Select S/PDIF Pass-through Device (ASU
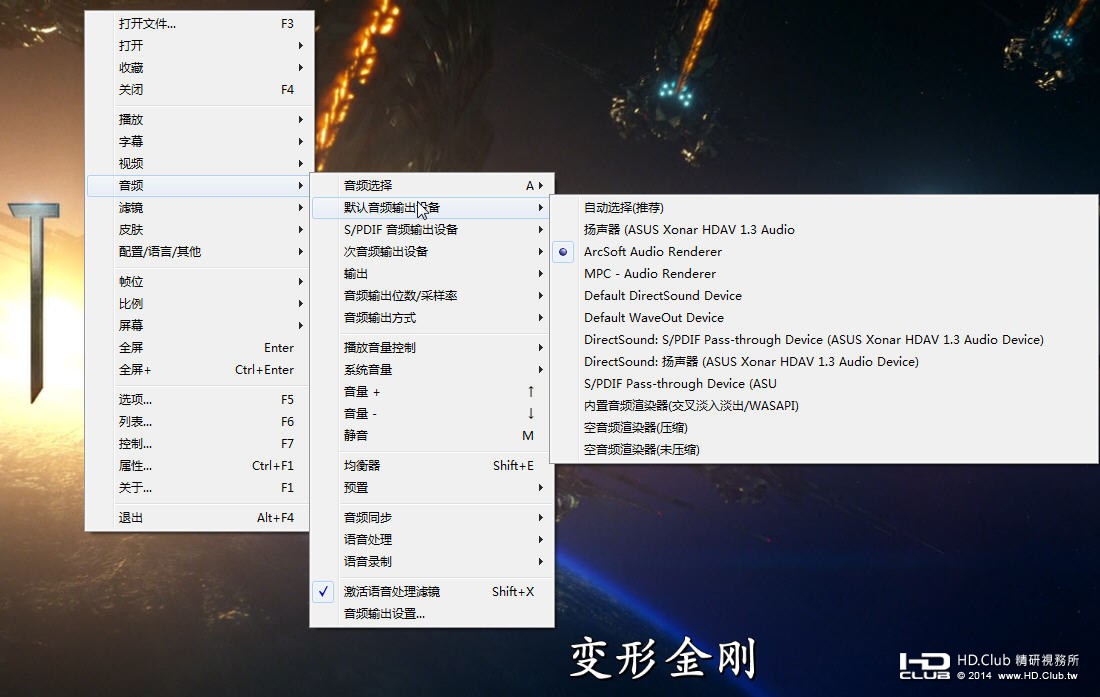Viewport: 1100px width, 697px height. [x=824, y=384]
